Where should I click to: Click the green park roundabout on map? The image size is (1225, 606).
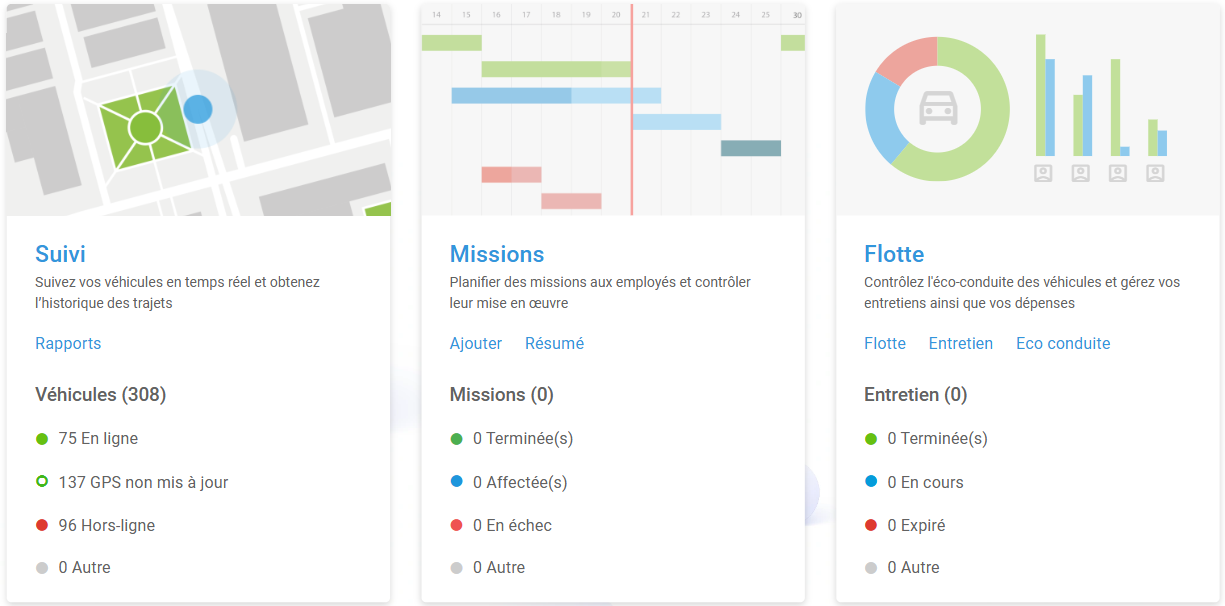pos(145,127)
